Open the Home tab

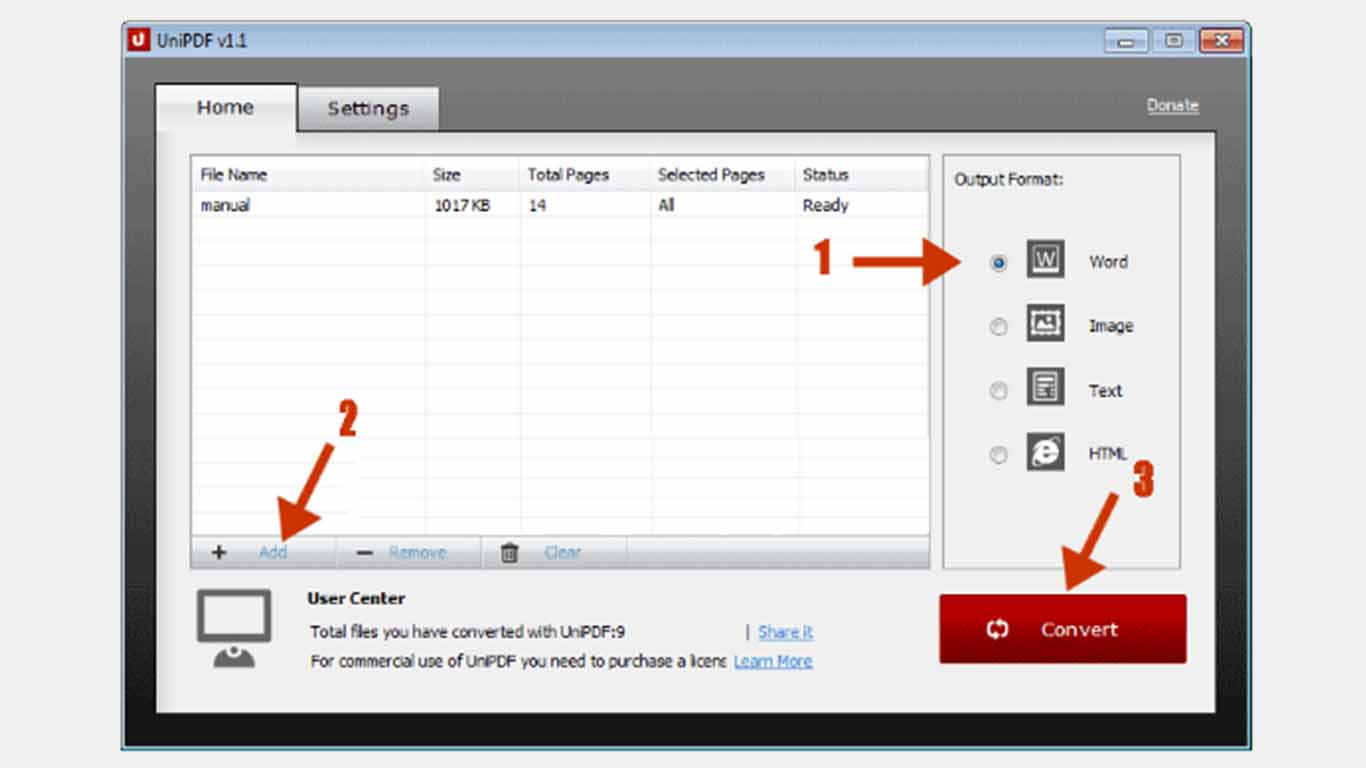(x=225, y=108)
